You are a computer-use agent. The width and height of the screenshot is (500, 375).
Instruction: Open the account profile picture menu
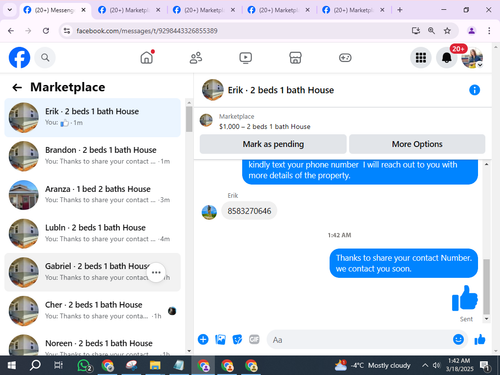[x=472, y=58]
